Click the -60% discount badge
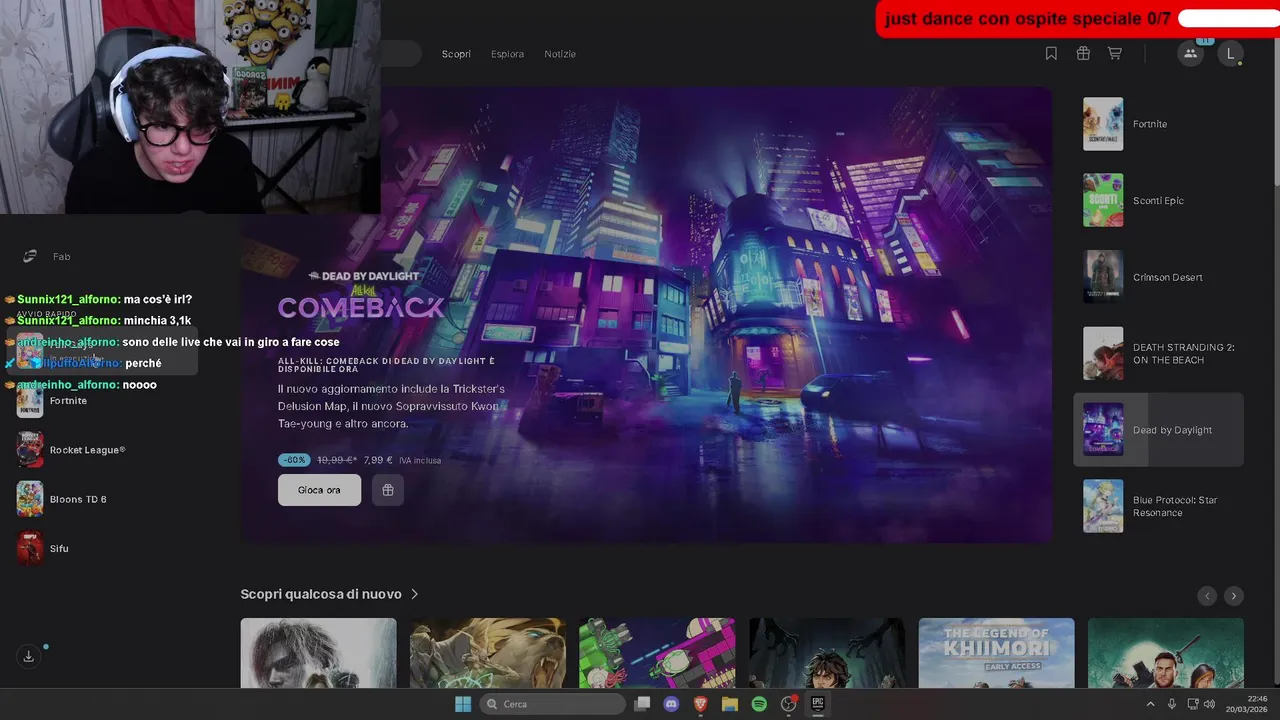Image resolution: width=1280 pixels, height=720 pixels. click(x=294, y=460)
